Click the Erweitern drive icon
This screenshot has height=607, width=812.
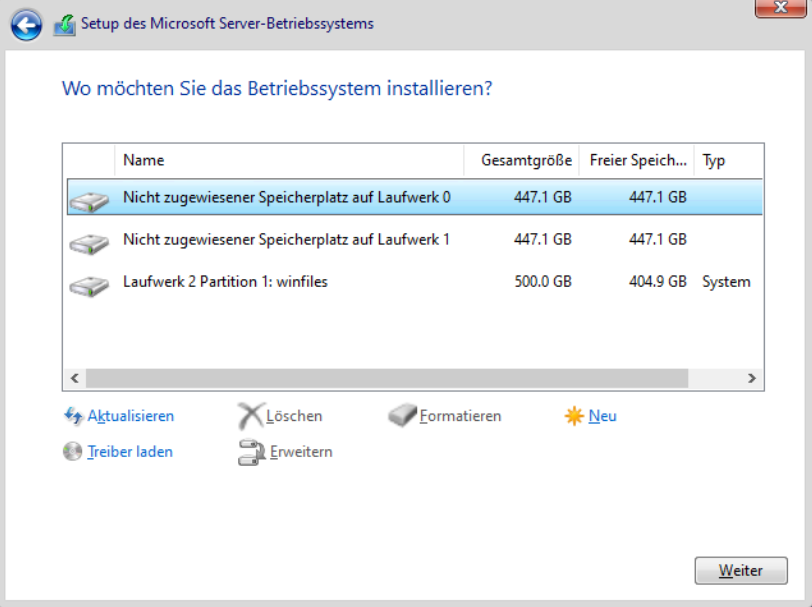(252, 452)
